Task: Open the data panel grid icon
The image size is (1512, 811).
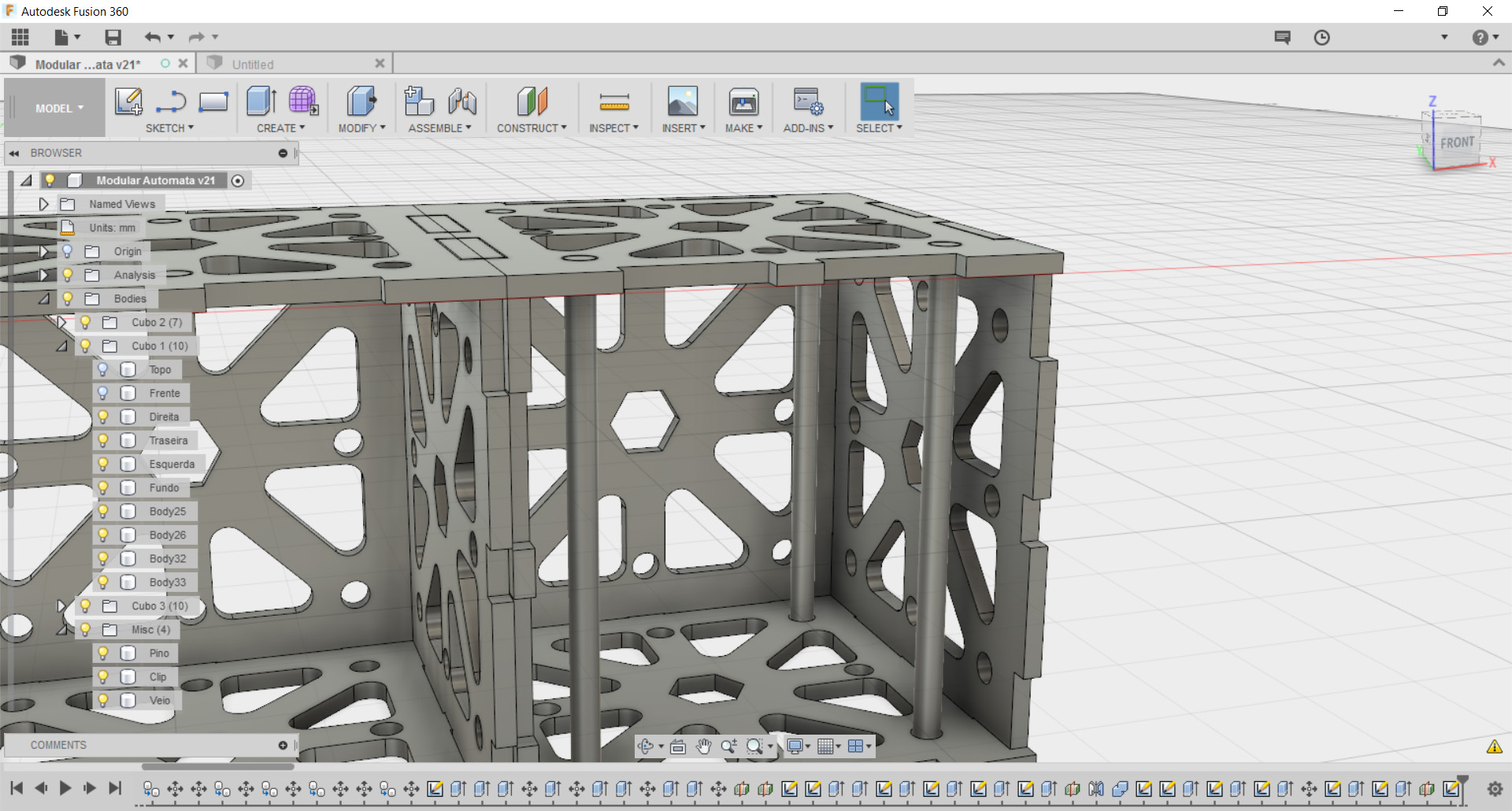Action: (20, 37)
